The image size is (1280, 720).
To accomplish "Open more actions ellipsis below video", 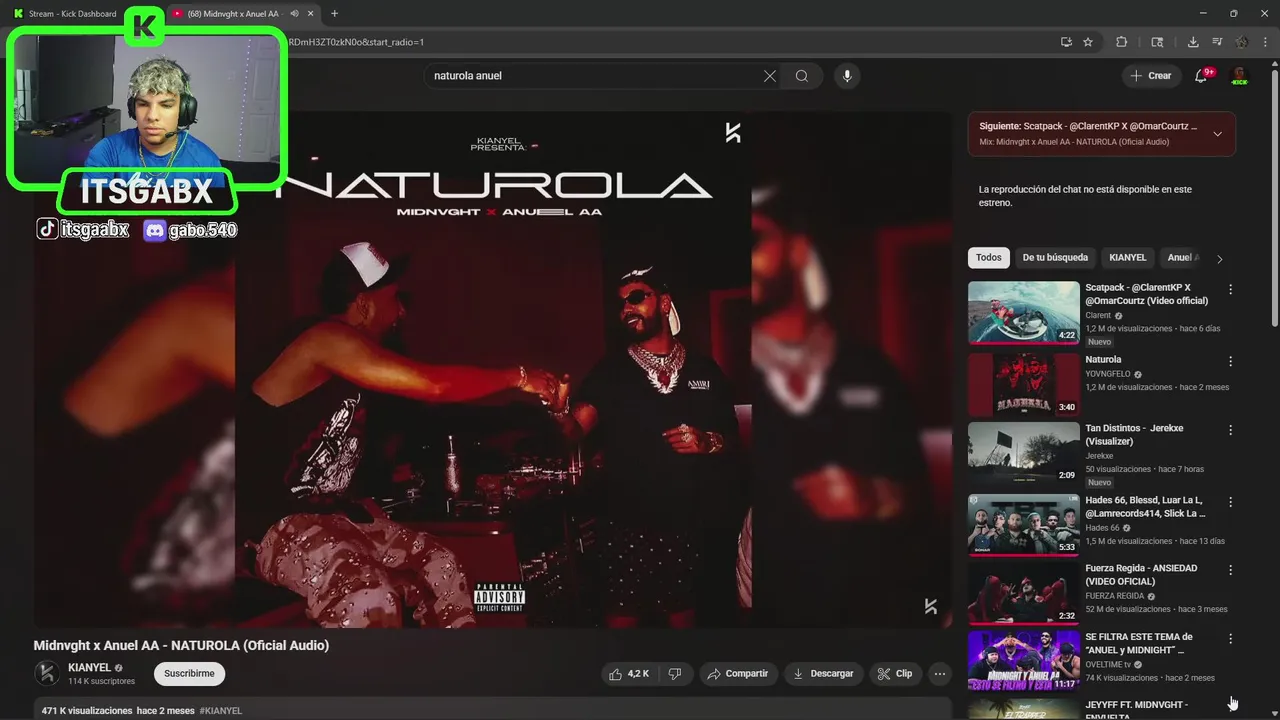I will pos(940,674).
